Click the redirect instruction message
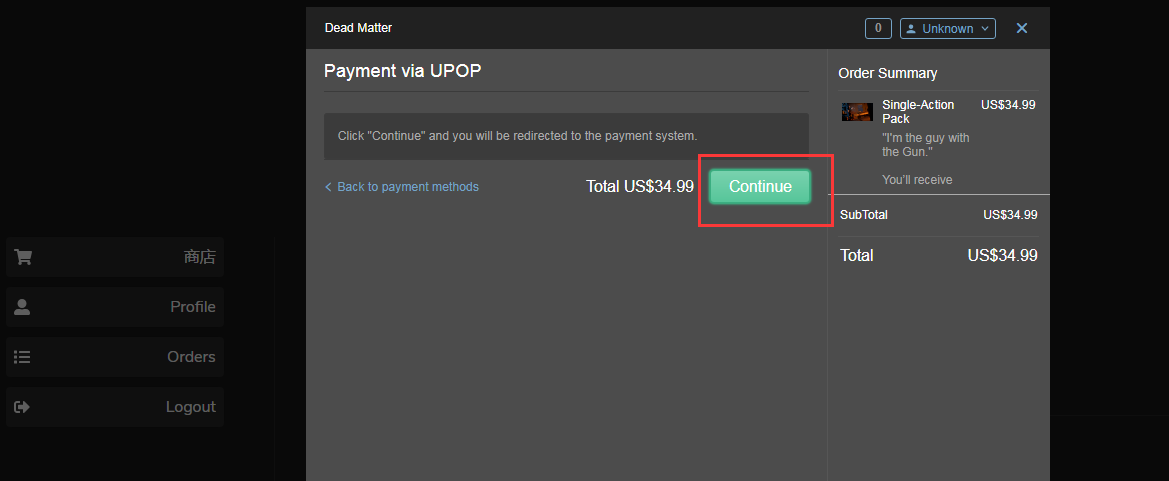1169x481 pixels. [517, 136]
